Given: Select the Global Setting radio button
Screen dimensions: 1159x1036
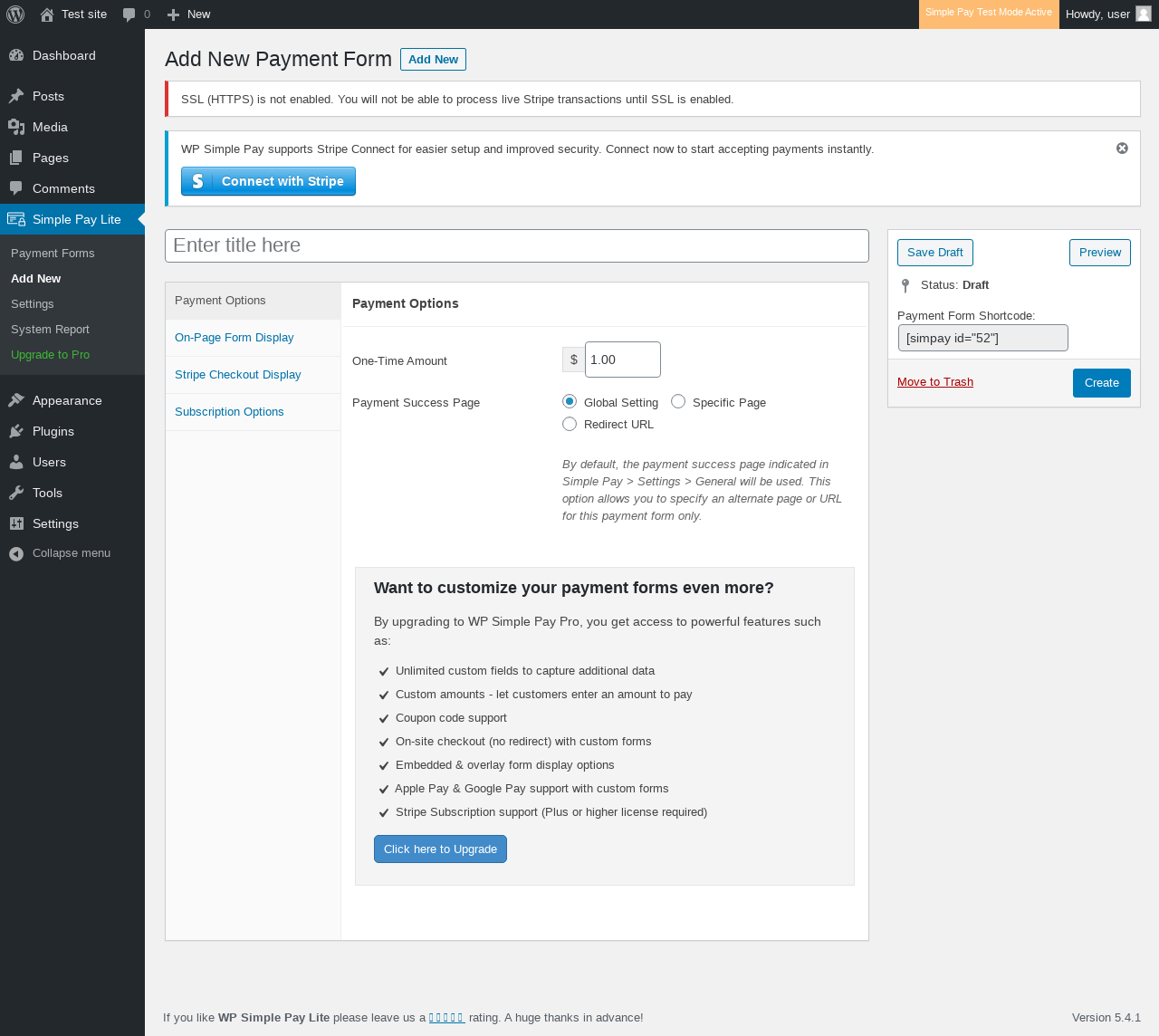Looking at the screenshot, I should (x=570, y=401).
